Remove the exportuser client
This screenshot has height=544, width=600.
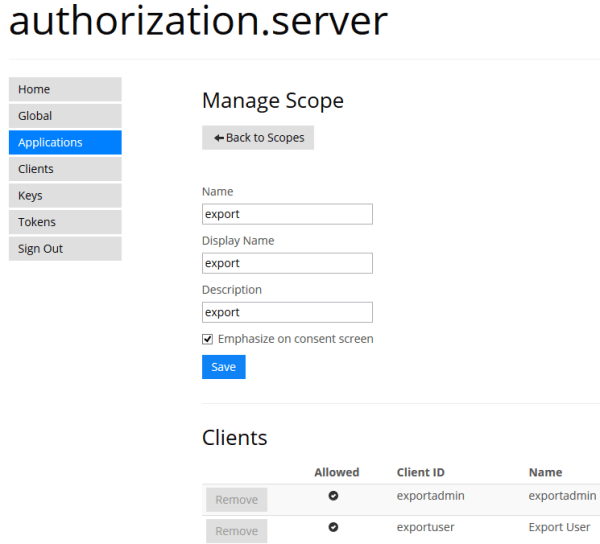click(x=237, y=531)
